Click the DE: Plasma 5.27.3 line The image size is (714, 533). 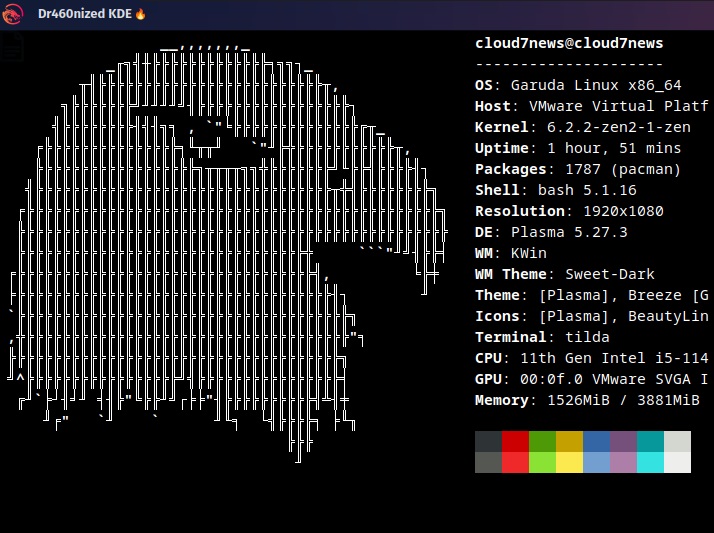[551, 232]
